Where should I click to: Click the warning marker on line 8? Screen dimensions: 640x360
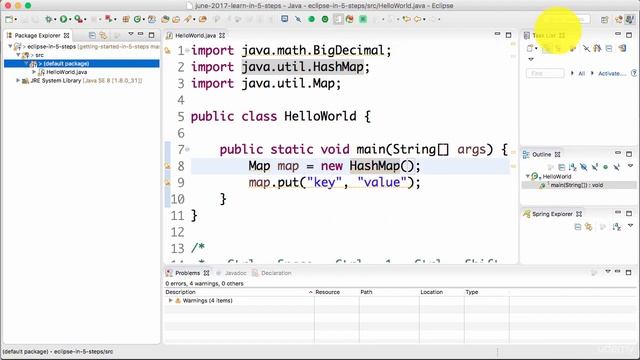[x=167, y=166]
